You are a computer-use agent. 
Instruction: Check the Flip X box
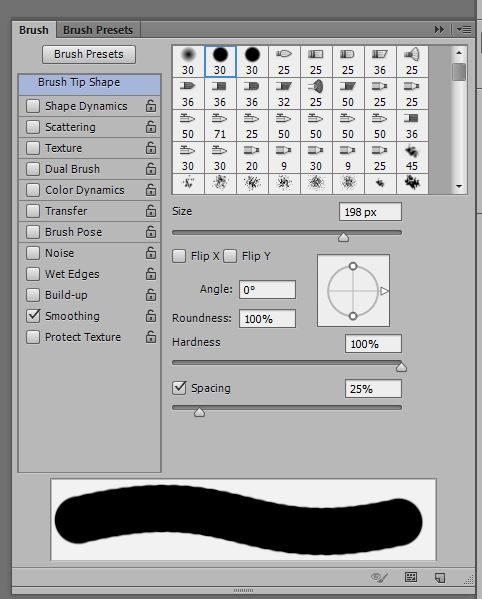coord(179,256)
